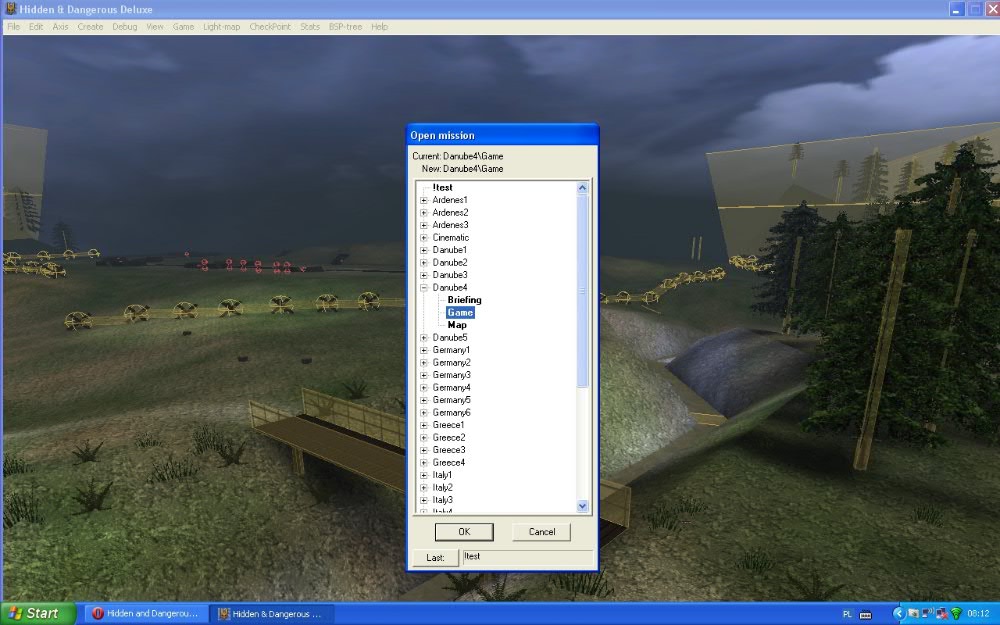This screenshot has width=1000, height=625.
Task: Select the Germany4 tree item
Action: click(x=452, y=388)
